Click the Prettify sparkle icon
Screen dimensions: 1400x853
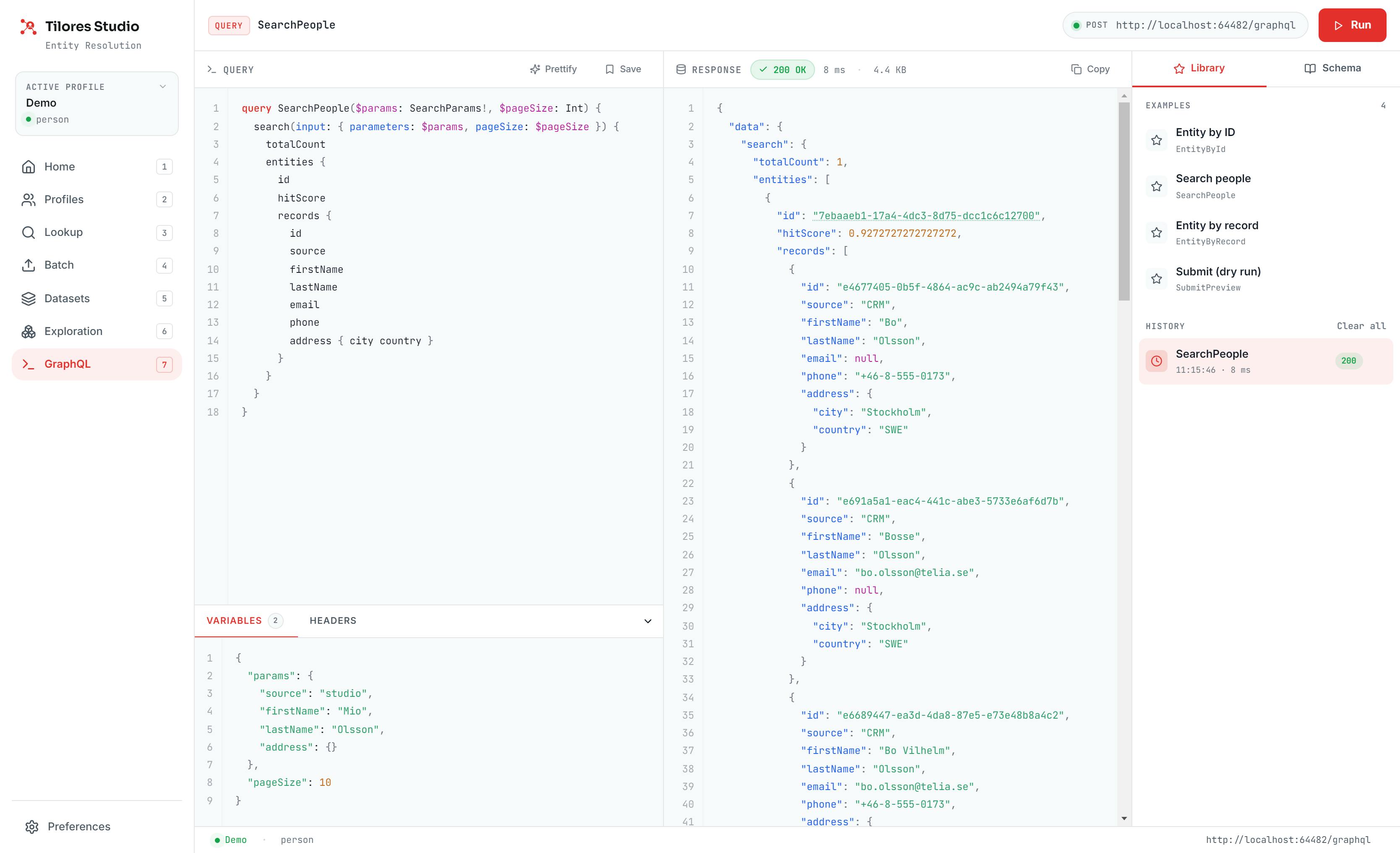click(535, 69)
